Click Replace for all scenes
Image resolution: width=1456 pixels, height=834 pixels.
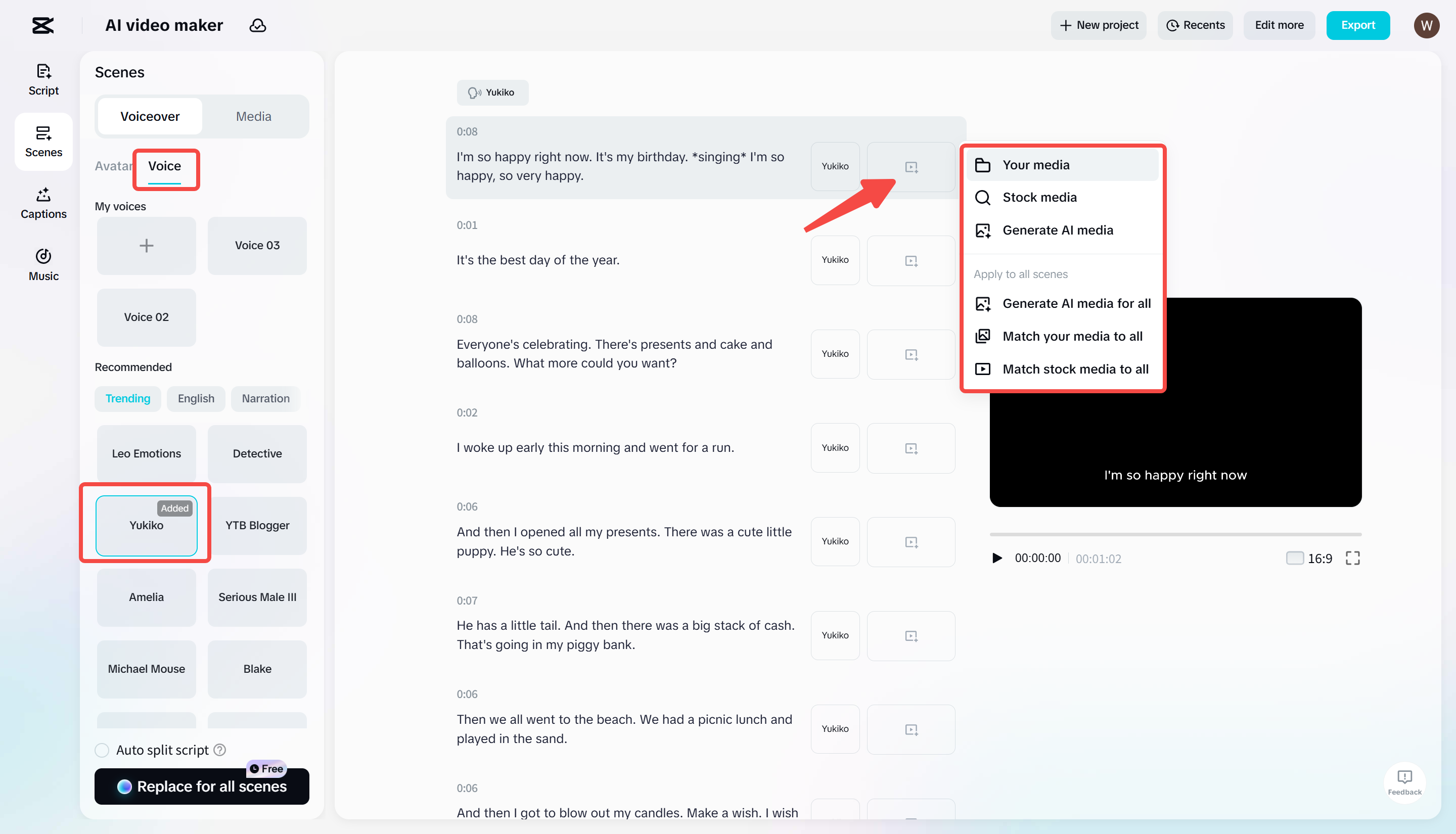click(x=202, y=786)
